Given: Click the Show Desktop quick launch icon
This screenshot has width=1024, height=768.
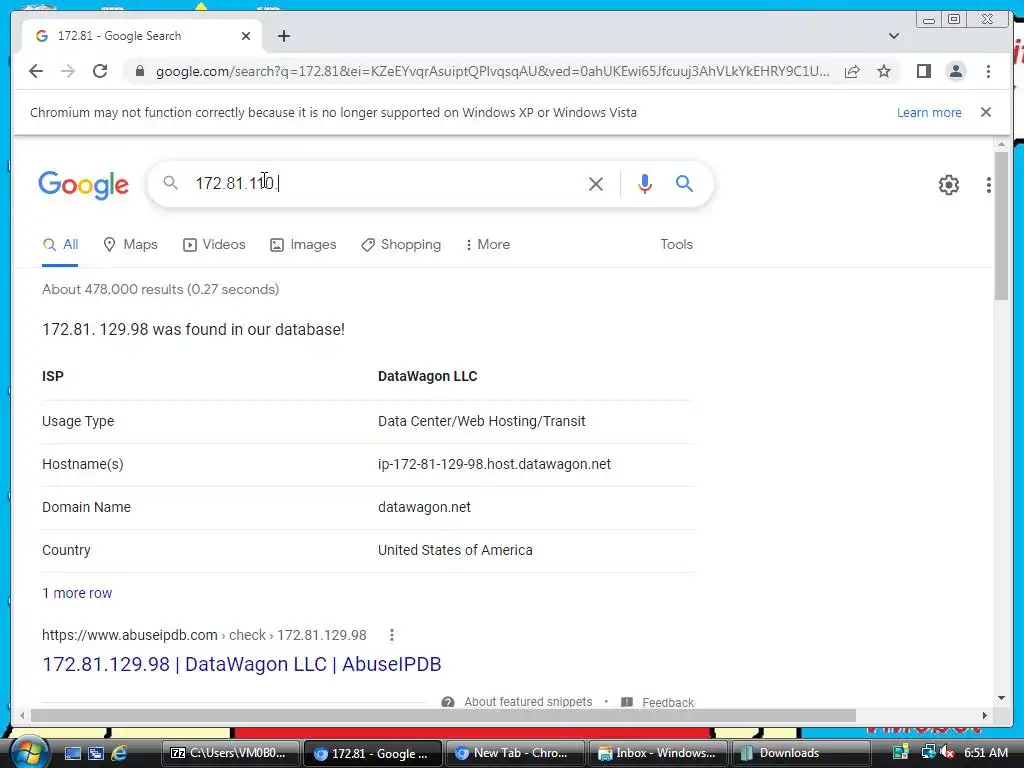Looking at the screenshot, I should tap(72, 753).
